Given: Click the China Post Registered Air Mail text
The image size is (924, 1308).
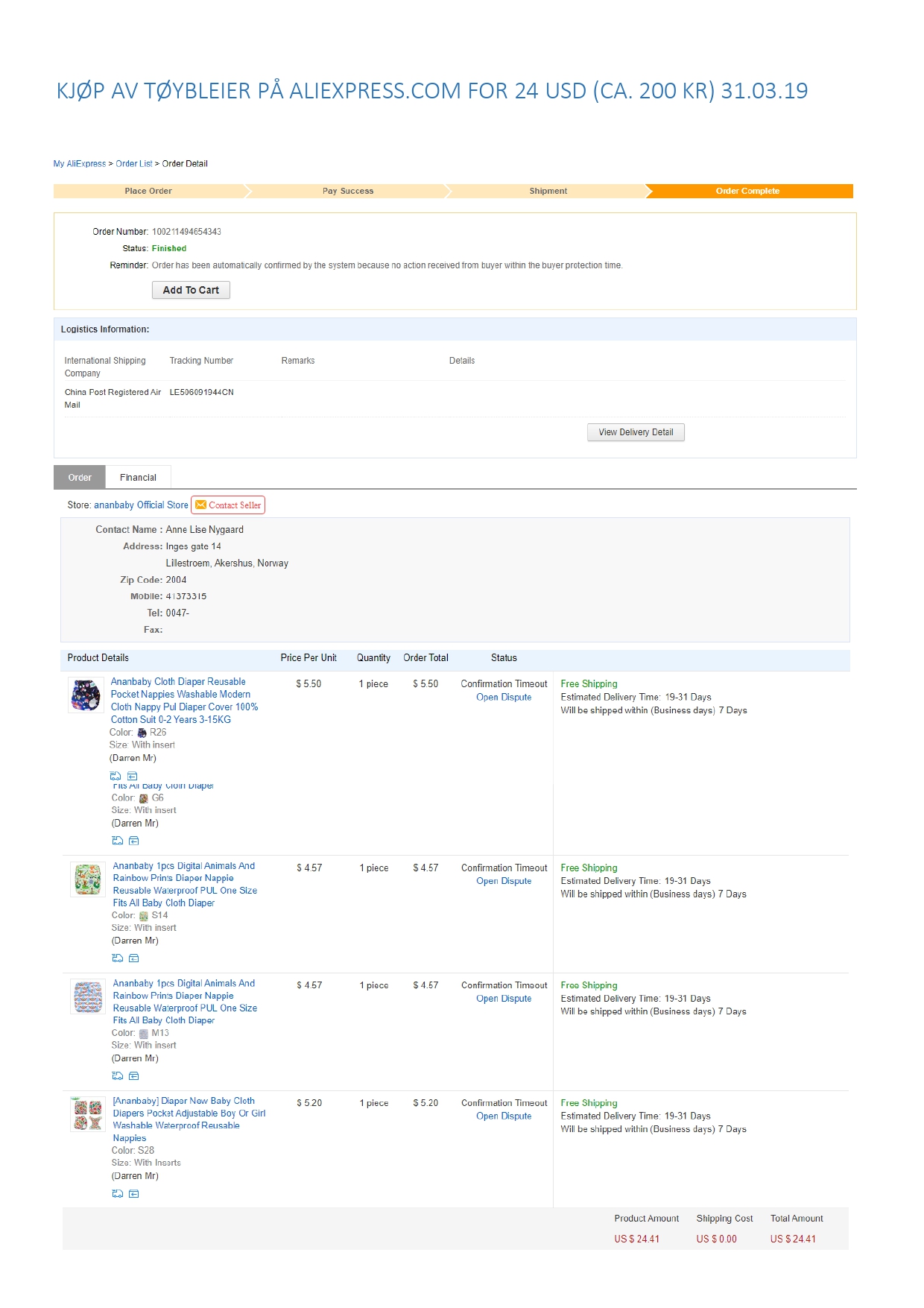Looking at the screenshot, I should point(113,399).
